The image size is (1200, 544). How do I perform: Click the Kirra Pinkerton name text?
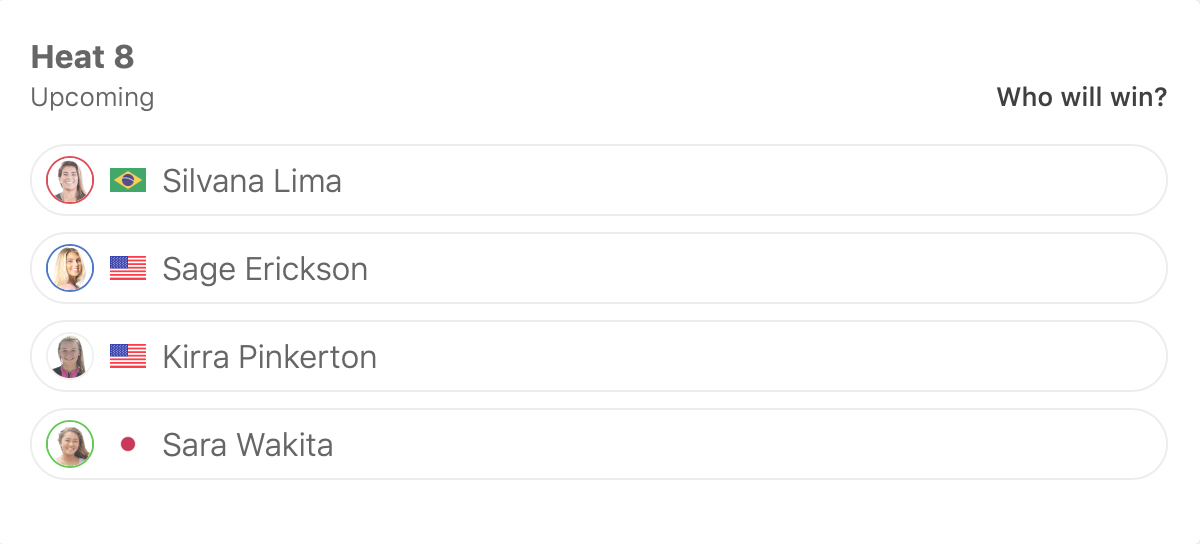[269, 357]
